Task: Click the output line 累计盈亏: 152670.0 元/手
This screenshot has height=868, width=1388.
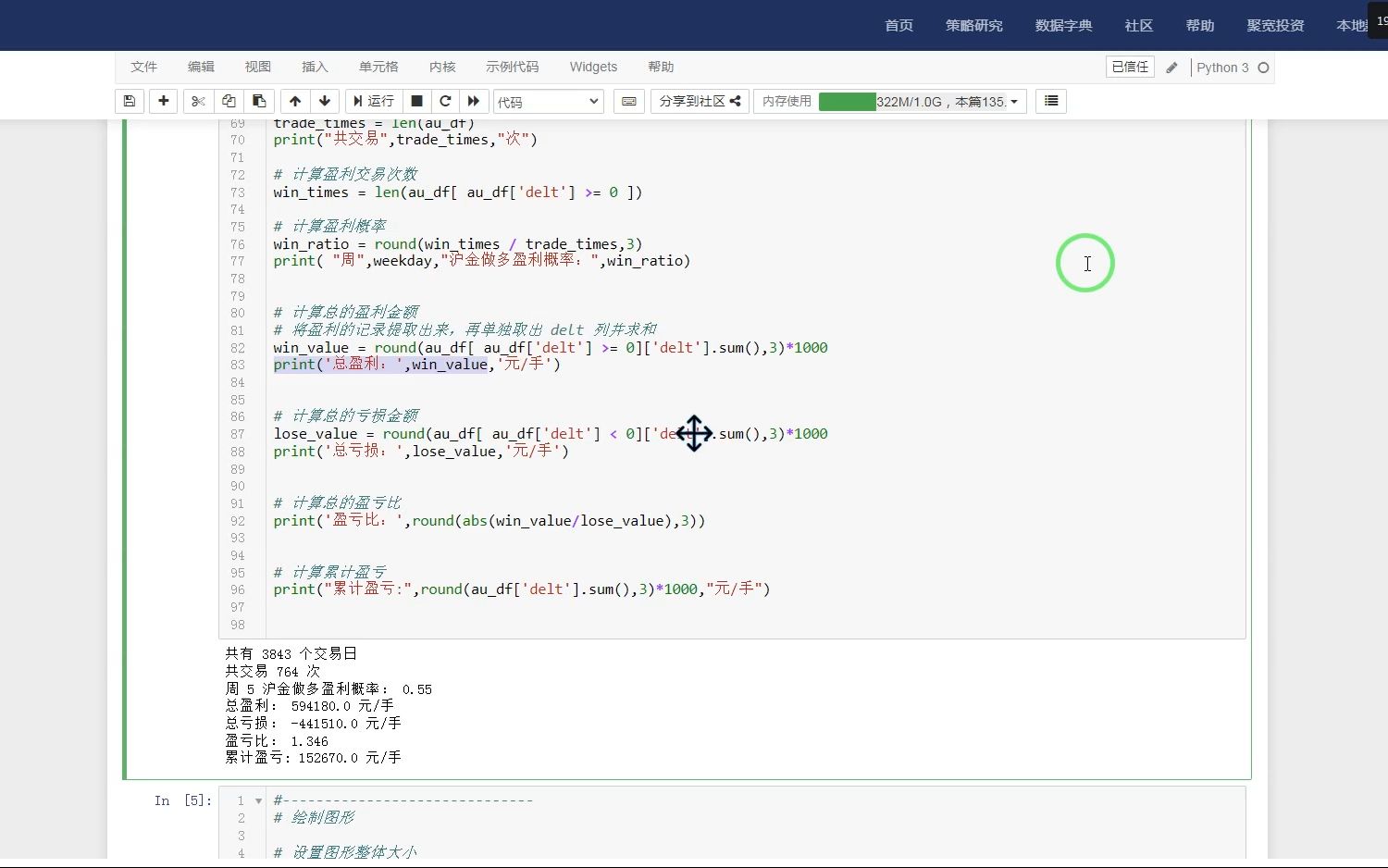Action: pos(313,758)
